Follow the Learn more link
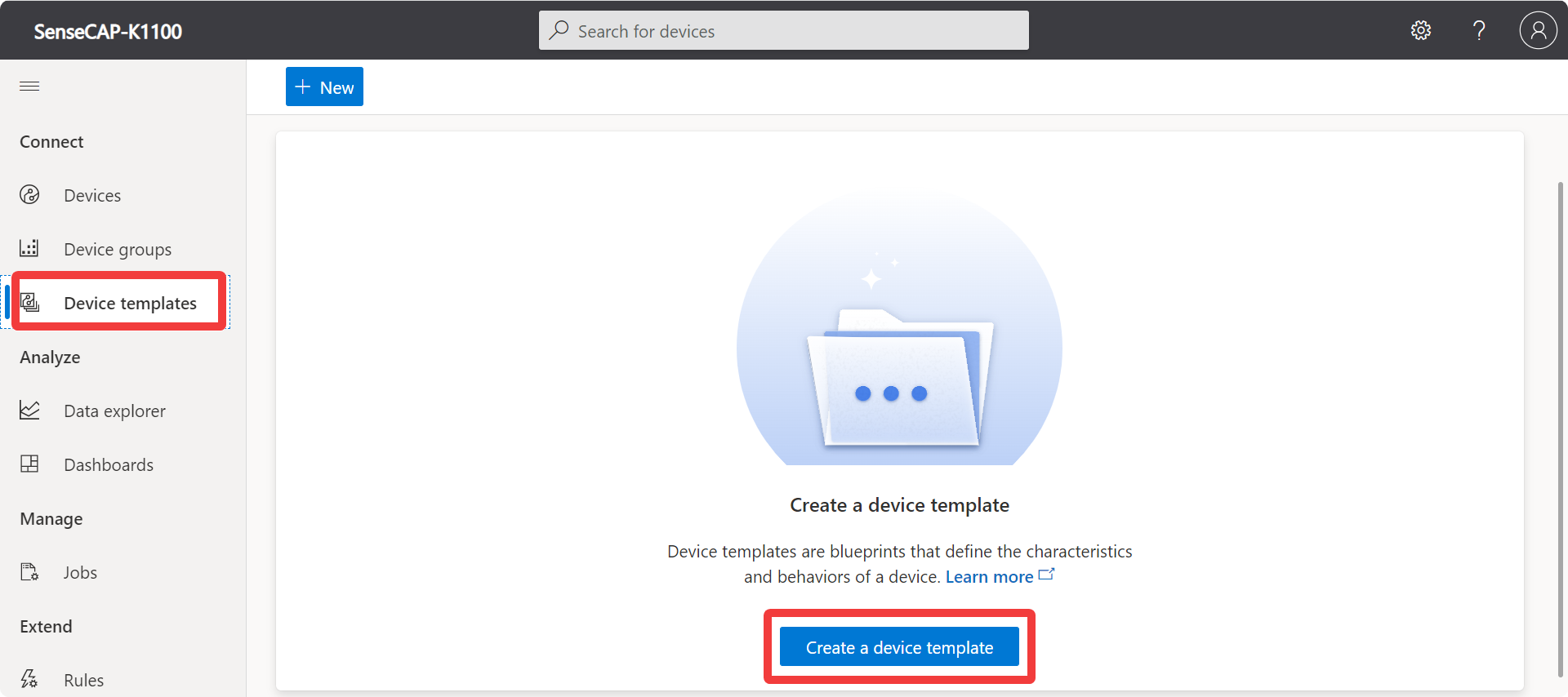Image resolution: width=1568 pixels, height=697 pixels. point(989,577)
